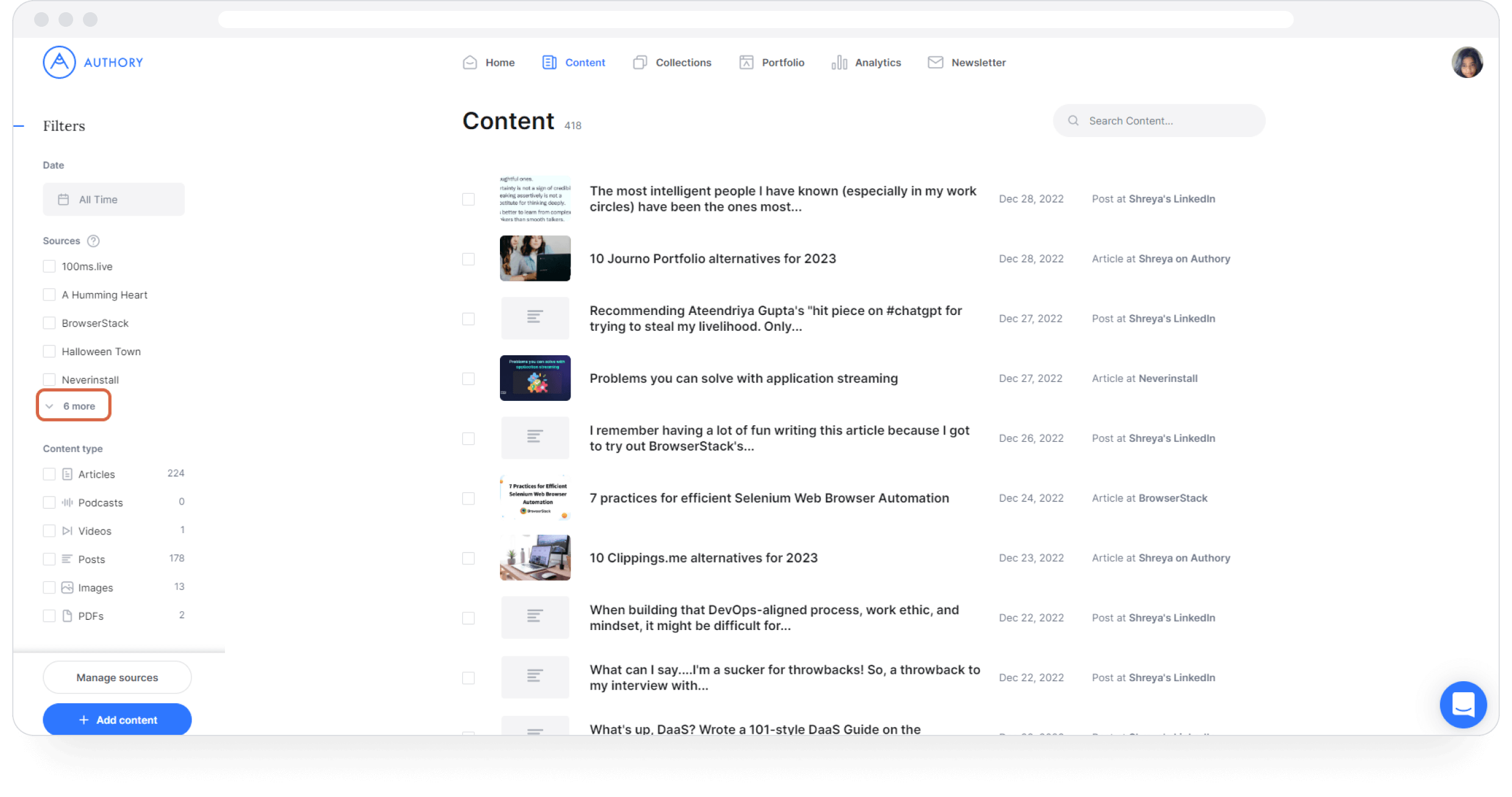Screen dimensions: 1512x797
Task: Click the Search Content field
Action: click(1159, 121)
